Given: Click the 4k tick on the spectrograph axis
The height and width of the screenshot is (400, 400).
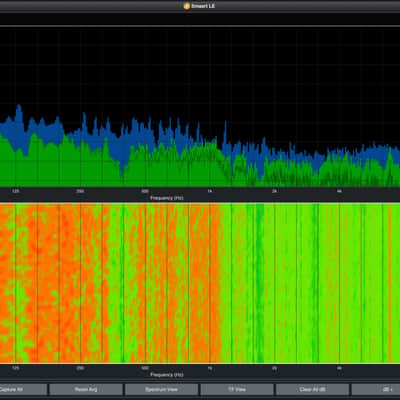Looking at the screenshot, I should [339, 368].
